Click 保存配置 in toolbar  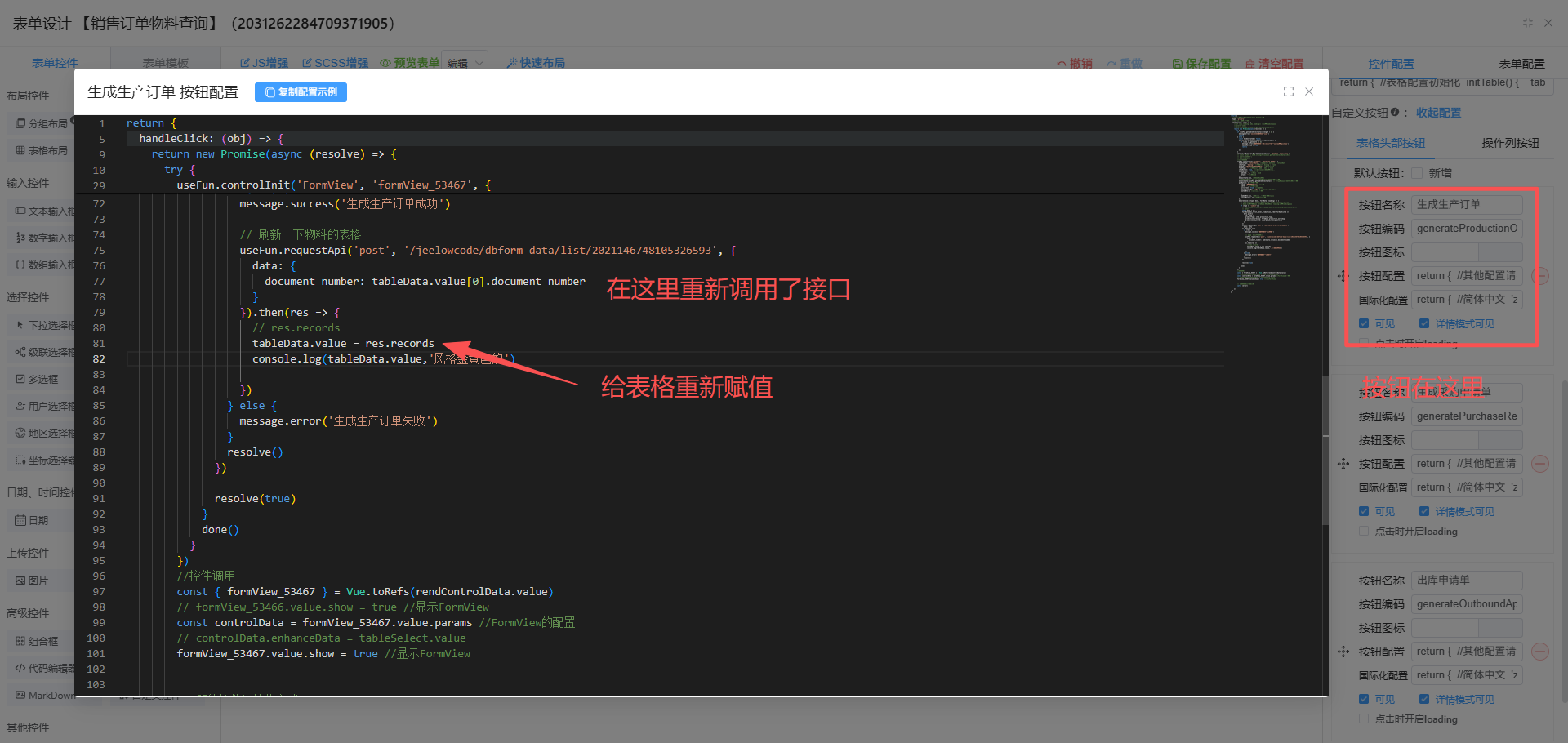(x=1201, y=64)
